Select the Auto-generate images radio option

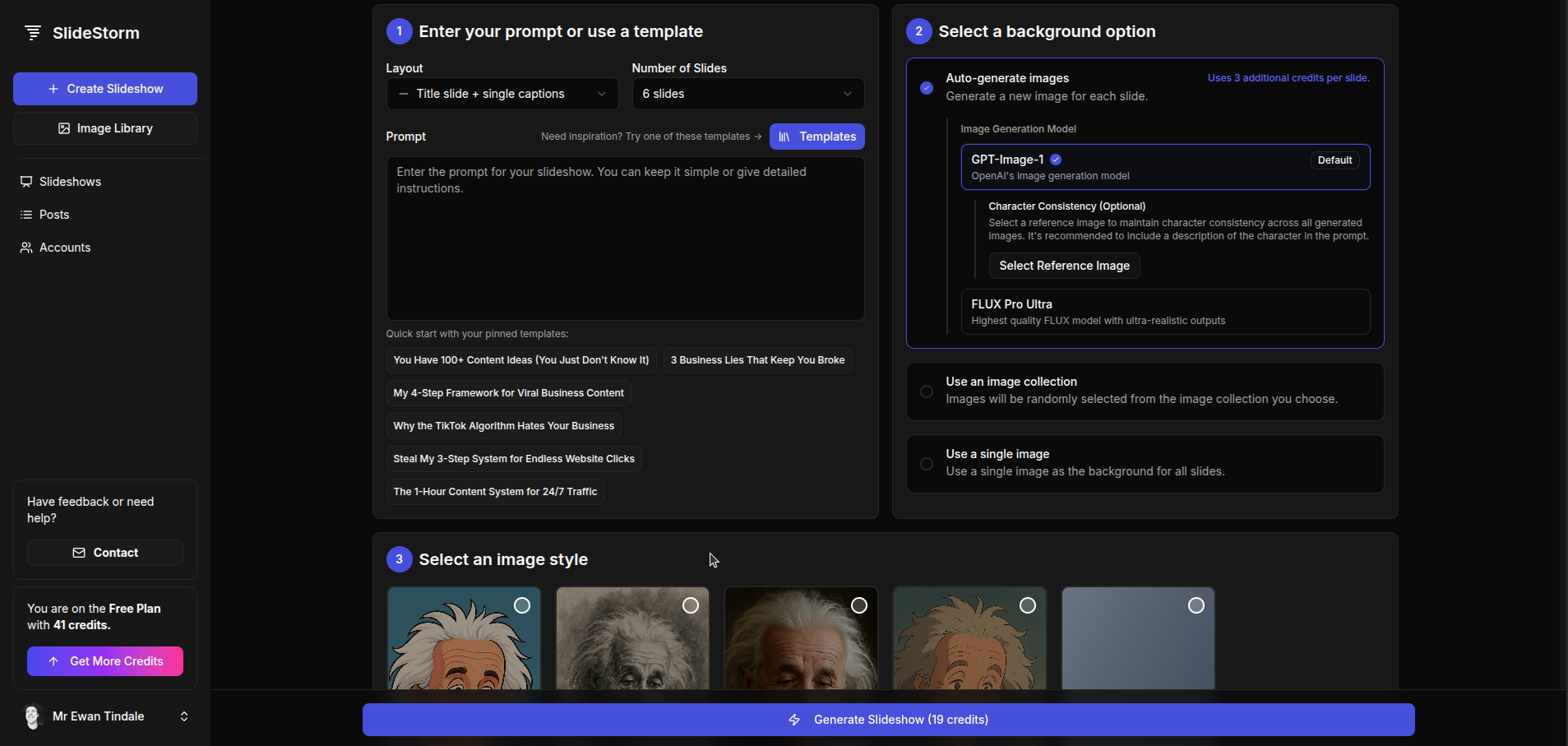click(x=927, y=87)
